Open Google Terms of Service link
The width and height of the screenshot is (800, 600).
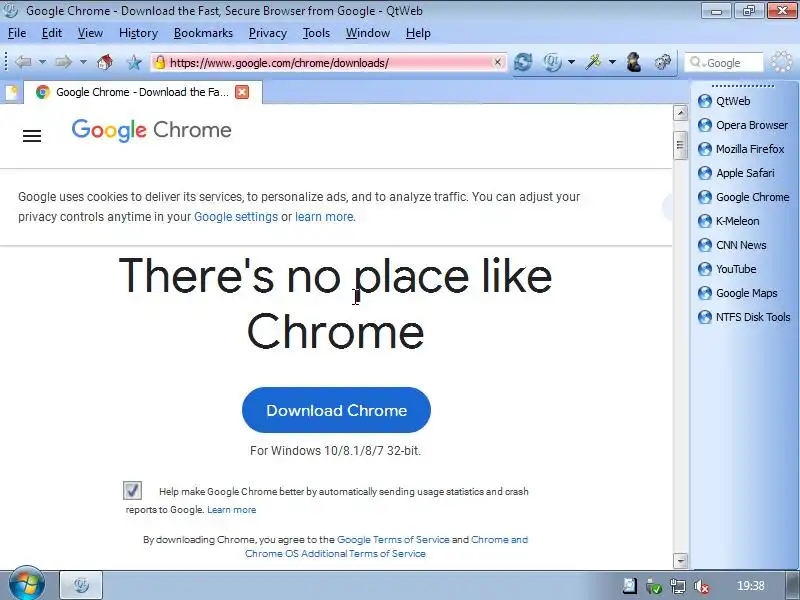pos(393,540)
